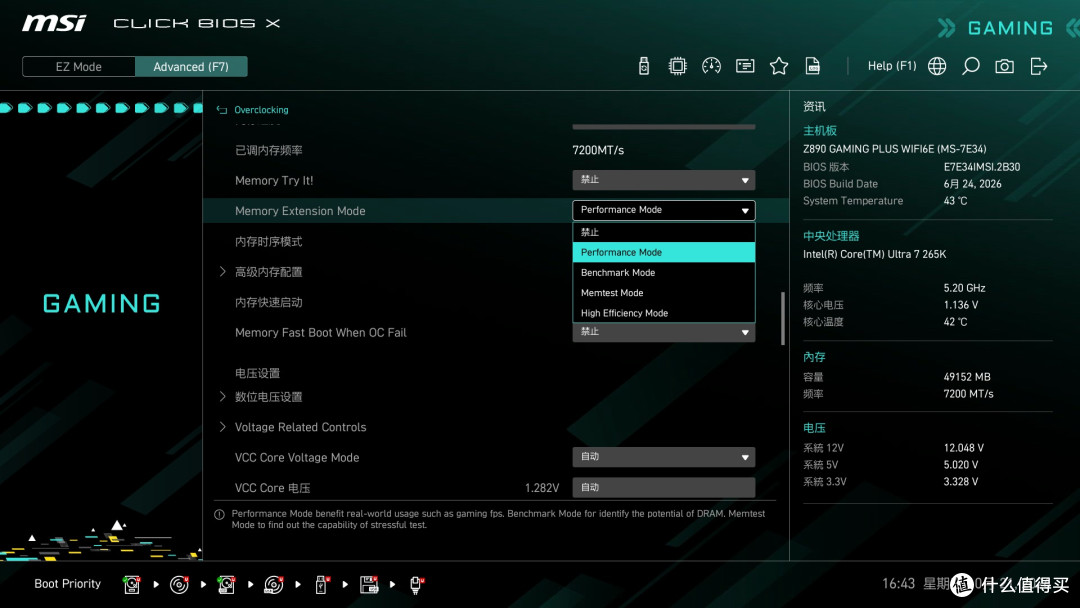Click the MSI logo
The height and width of the screenshot is (608, 1080).
pos(54,23)
